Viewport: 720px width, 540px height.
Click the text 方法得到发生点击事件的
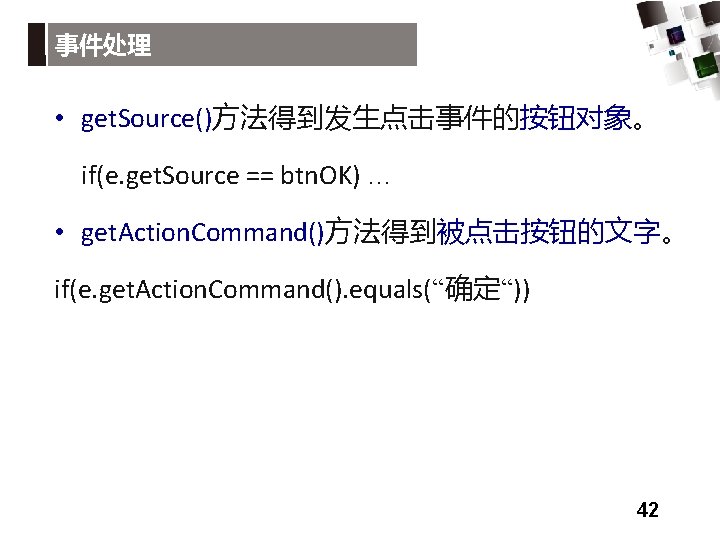click(366, 118)
